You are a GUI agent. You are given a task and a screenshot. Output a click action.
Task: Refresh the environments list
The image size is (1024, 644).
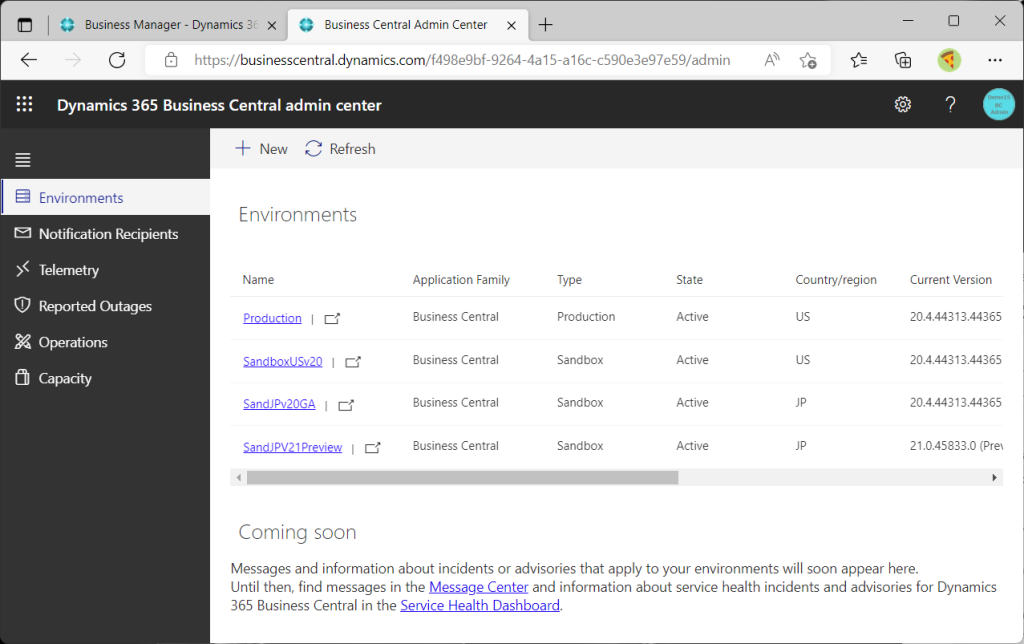[x=340, y=149]
